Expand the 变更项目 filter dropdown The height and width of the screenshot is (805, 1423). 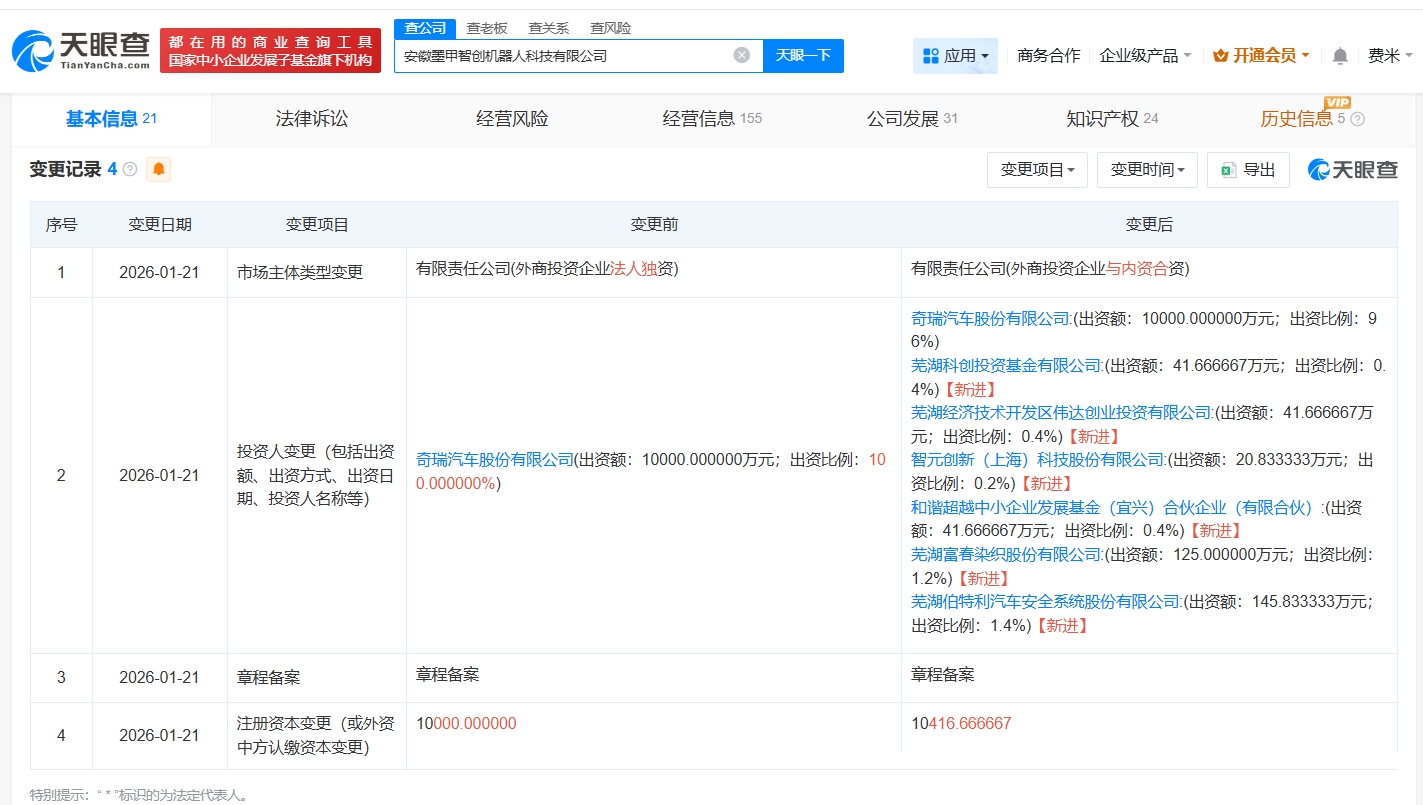[x=1037, y=170]
